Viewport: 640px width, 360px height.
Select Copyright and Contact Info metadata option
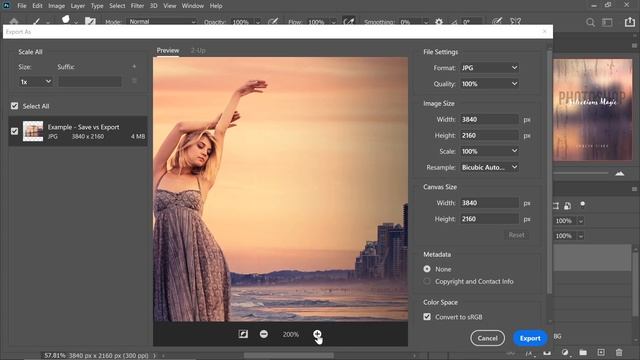427,281
